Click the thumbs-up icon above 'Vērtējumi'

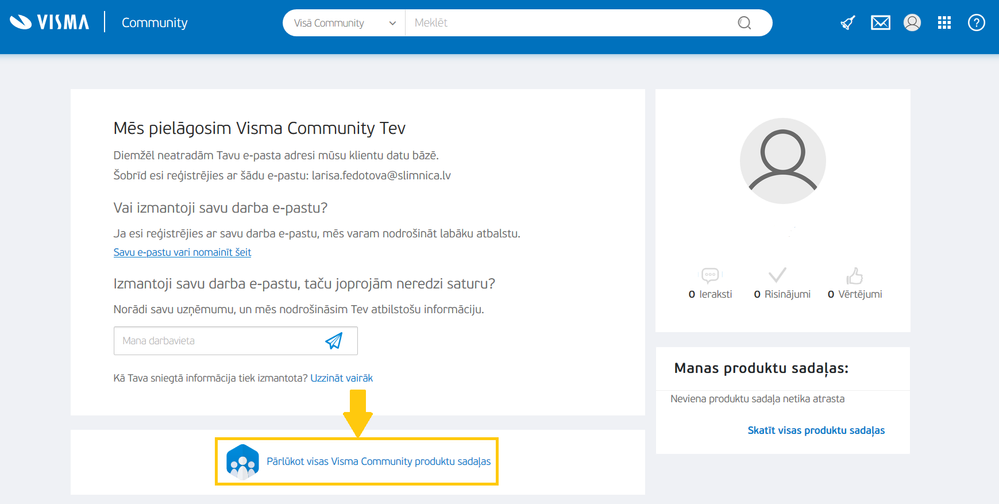coord(854,276)
